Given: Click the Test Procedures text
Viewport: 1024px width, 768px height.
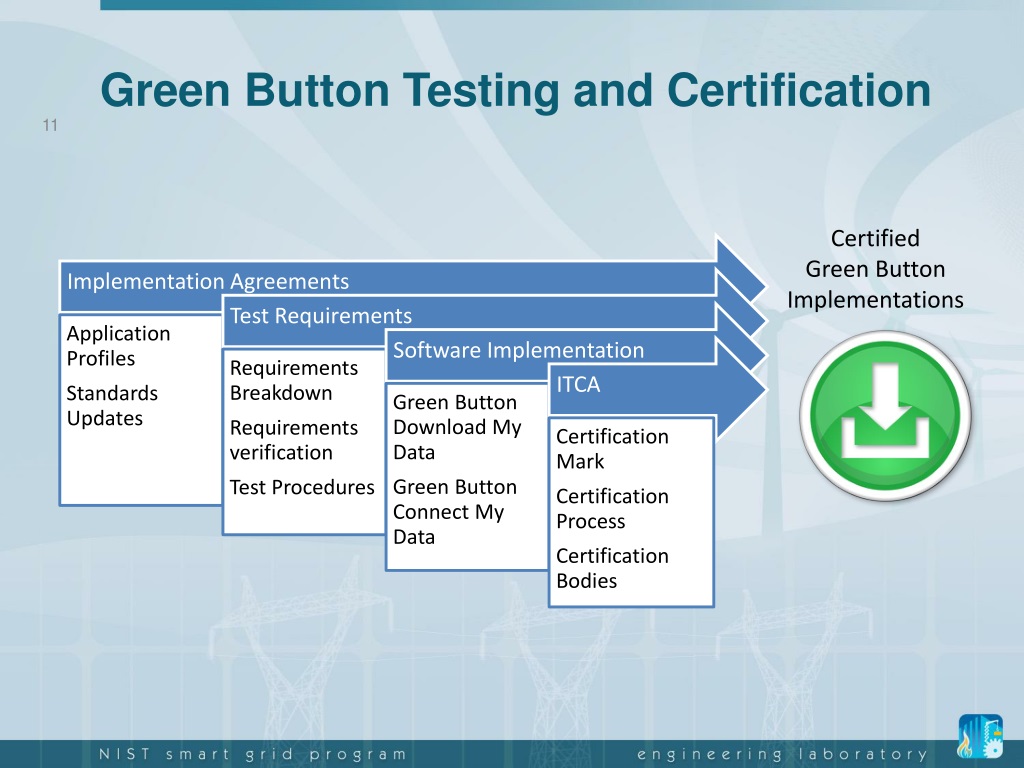Looking at the screenshot, I should click(302, 487).
